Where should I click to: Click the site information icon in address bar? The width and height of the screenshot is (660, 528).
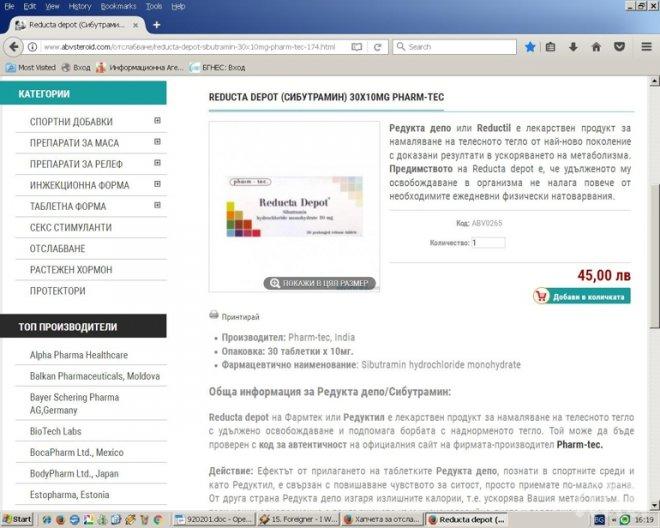tap(32, 47)
